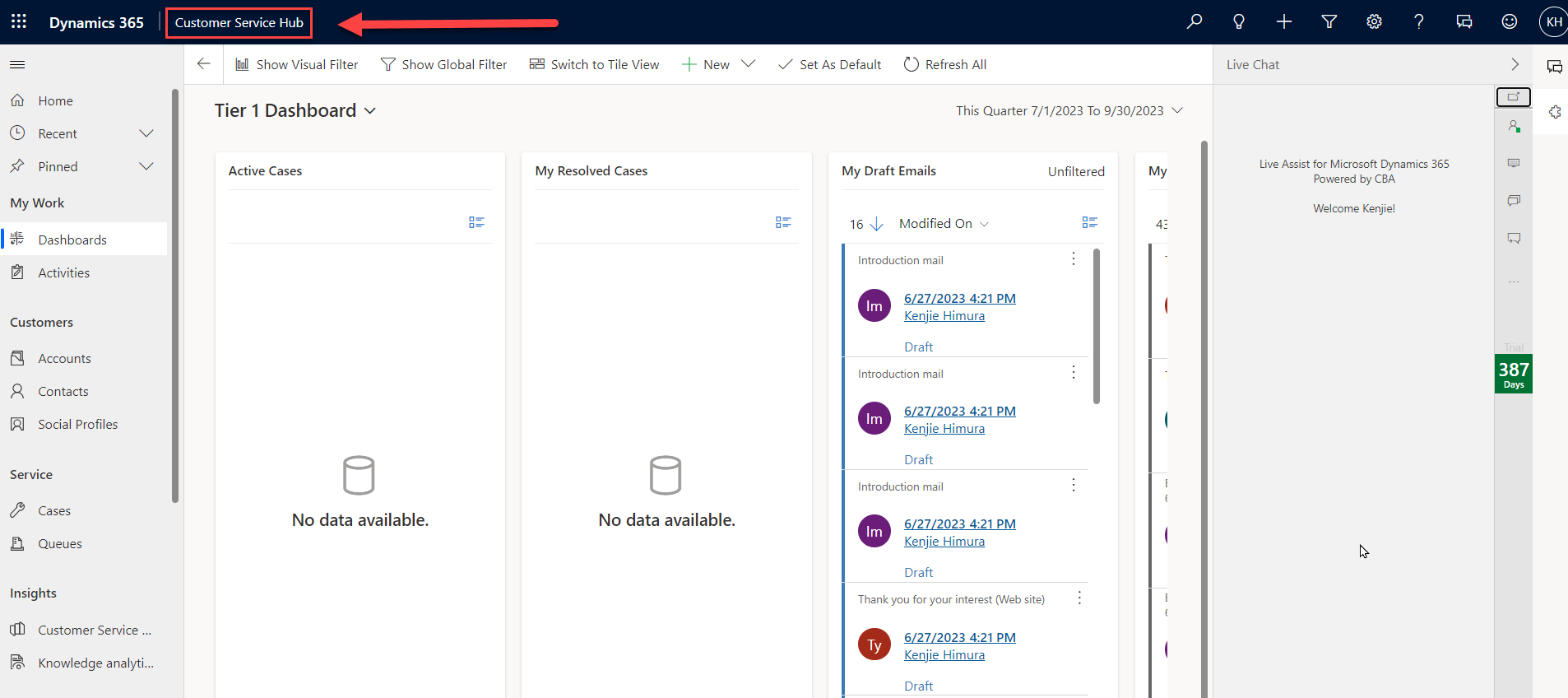
Task: Open the Dynamics 365 app launcher waffle
Action: point(19,21)
